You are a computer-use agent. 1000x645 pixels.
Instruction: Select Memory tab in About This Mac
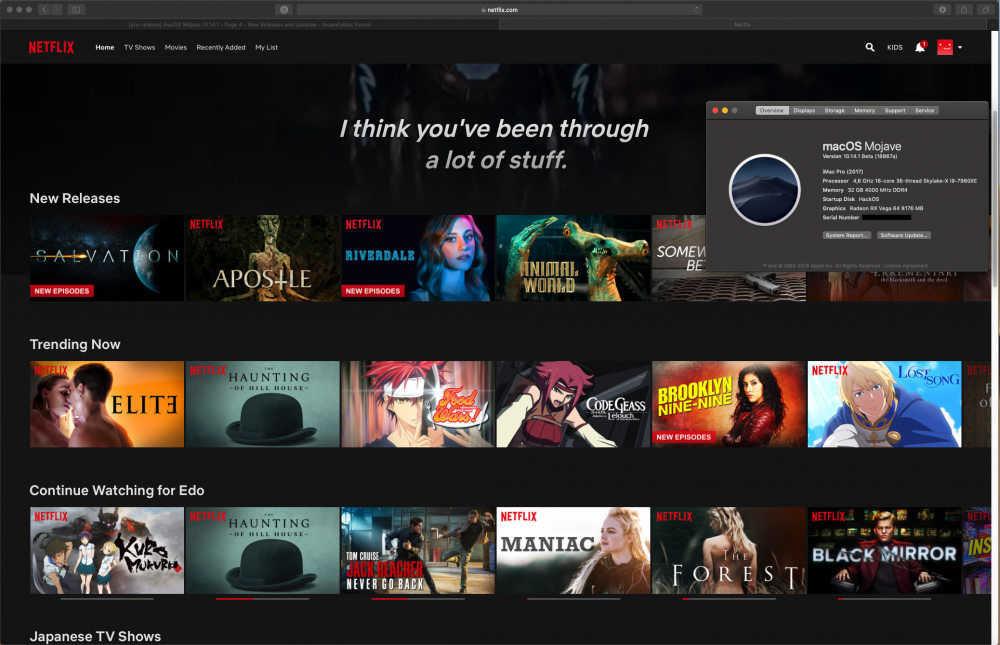[865, 110]
